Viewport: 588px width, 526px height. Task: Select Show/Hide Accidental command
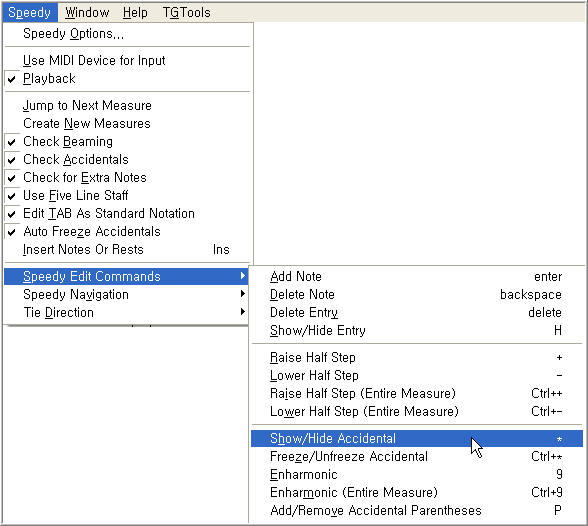click(417, 439)
